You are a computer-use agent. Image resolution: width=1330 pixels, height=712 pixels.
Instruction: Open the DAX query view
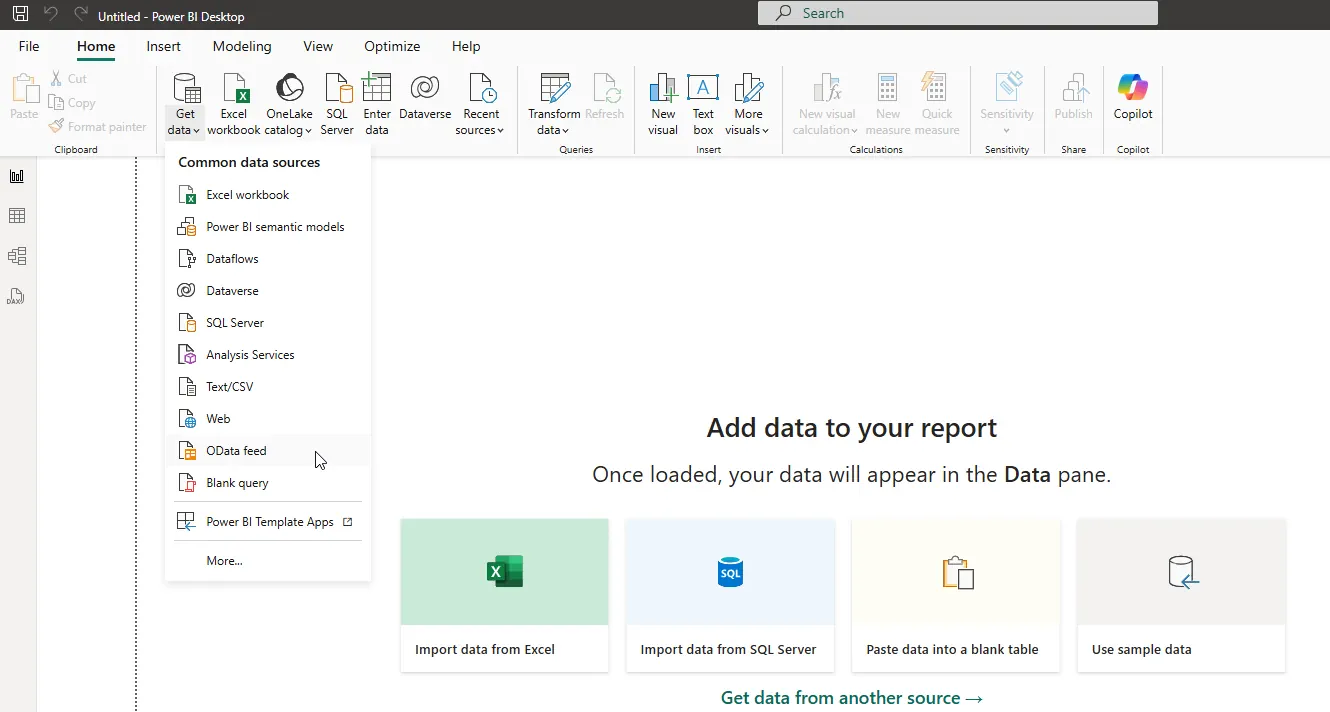pos(16,295)
